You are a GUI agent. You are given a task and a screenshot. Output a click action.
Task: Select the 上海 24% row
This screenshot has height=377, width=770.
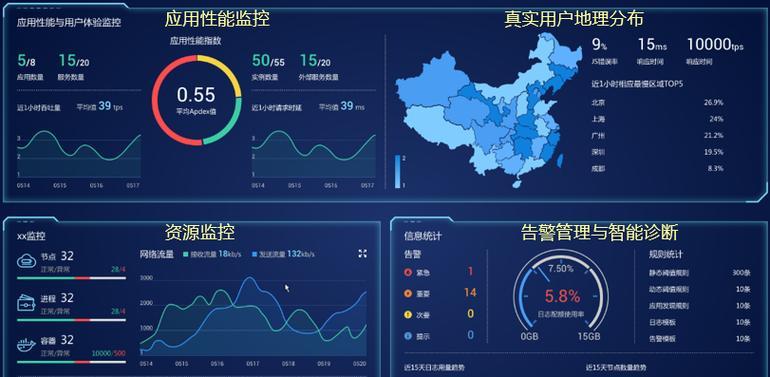(x=657, y=119)
